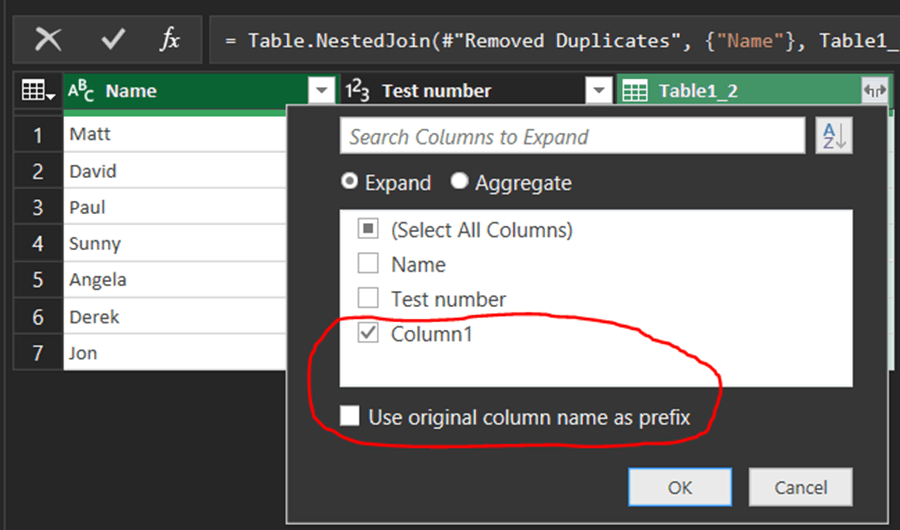Open the Test number column filter dropdown
The width and height of the screenshot is (900, 530).
click(x=599, y=91)
